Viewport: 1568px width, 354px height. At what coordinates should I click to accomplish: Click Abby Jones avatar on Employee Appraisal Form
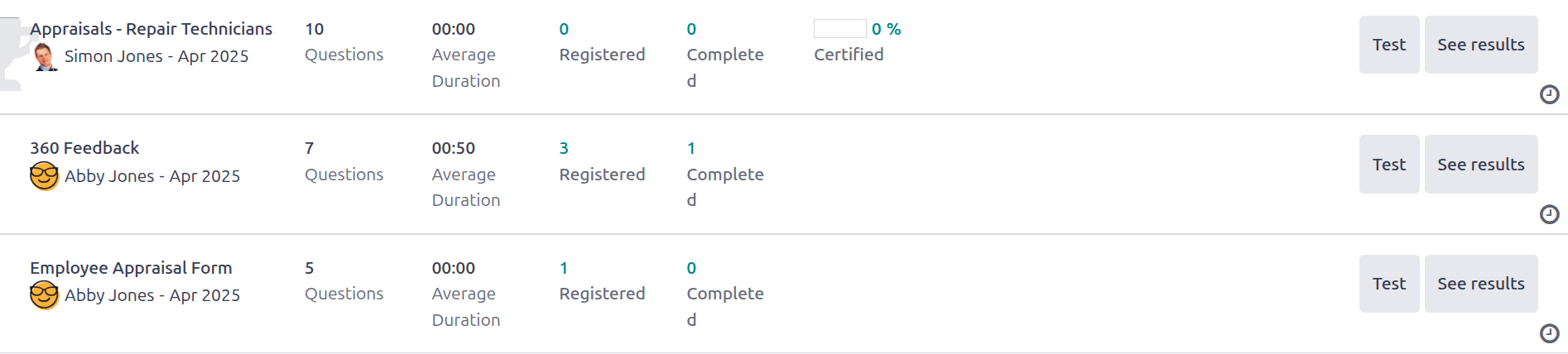(44, 295)
